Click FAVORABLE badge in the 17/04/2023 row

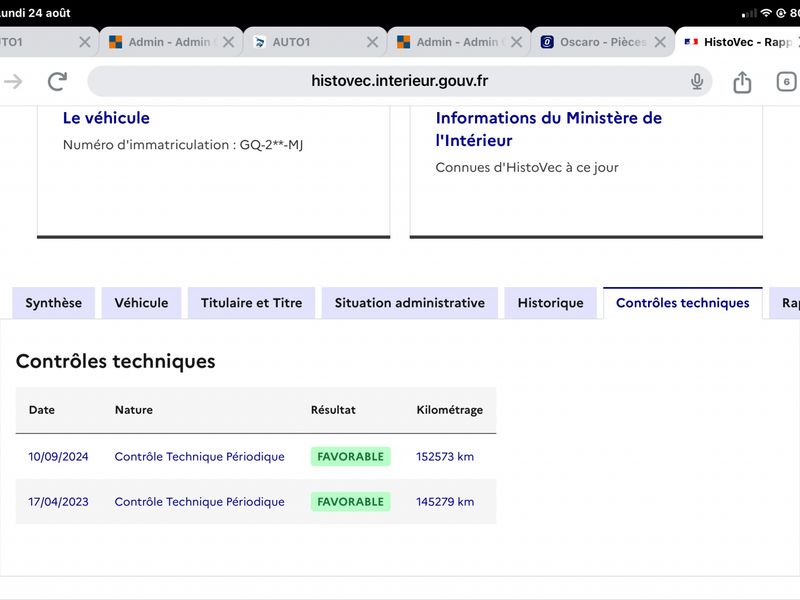coord(351,502)
